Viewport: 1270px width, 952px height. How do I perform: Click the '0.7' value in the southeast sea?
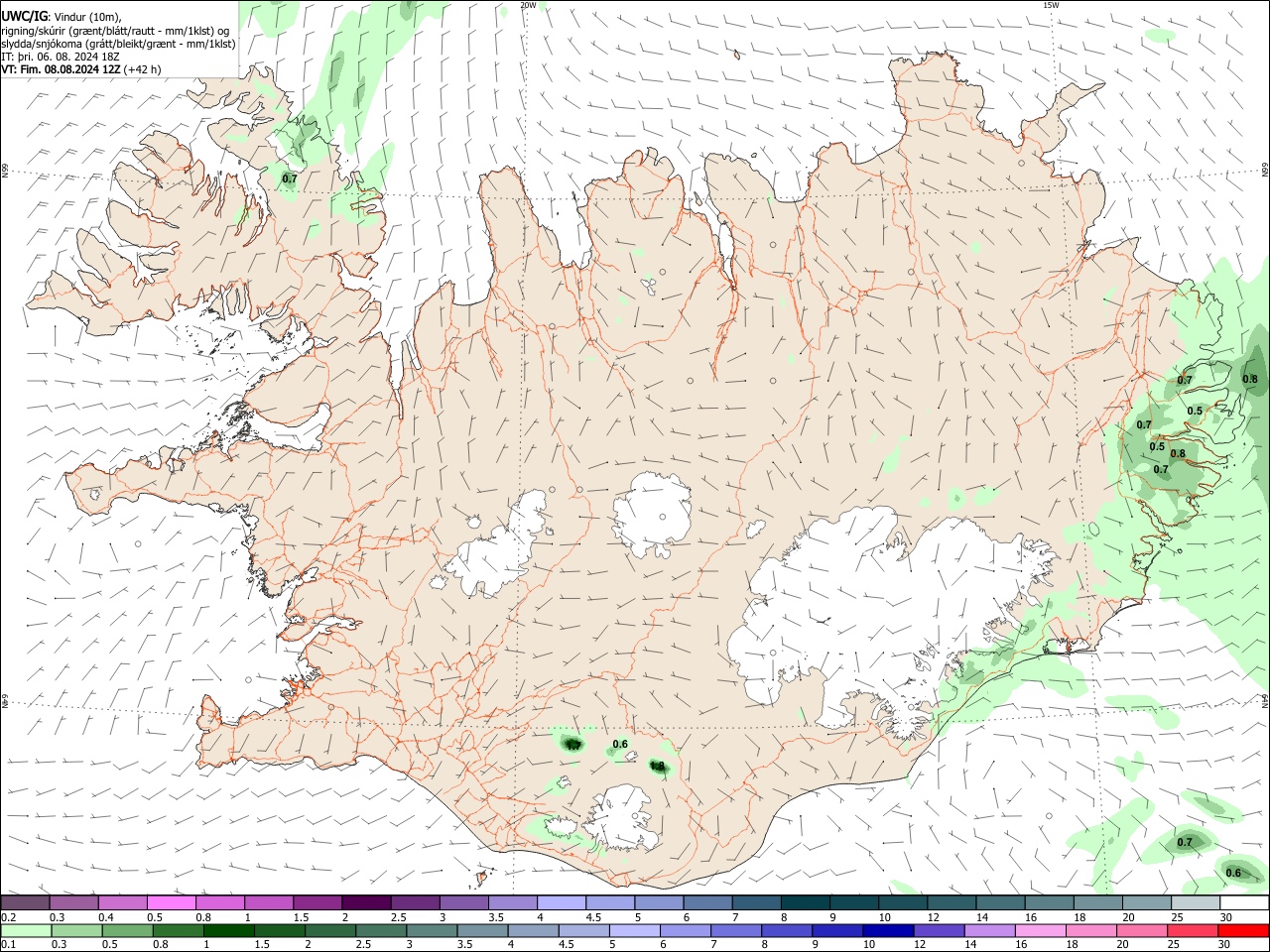1185,842
